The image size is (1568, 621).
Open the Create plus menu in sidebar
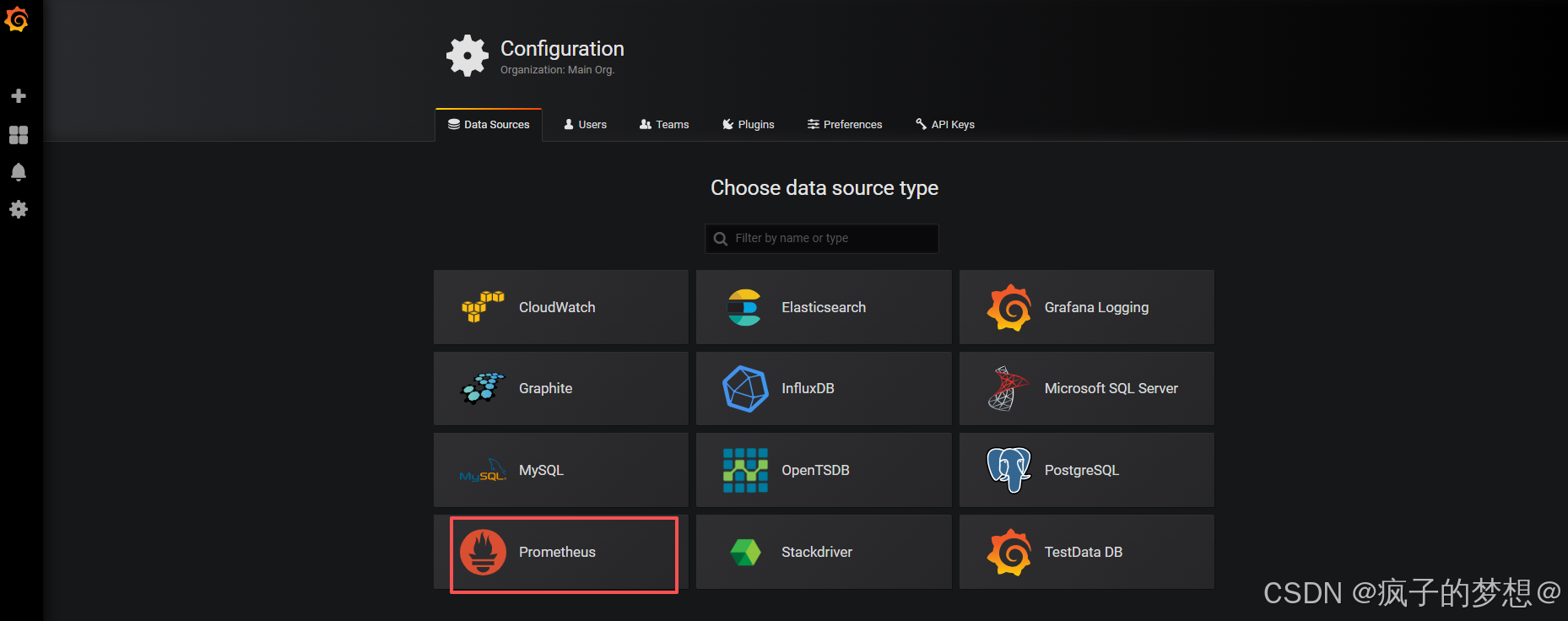coord(19,96)
